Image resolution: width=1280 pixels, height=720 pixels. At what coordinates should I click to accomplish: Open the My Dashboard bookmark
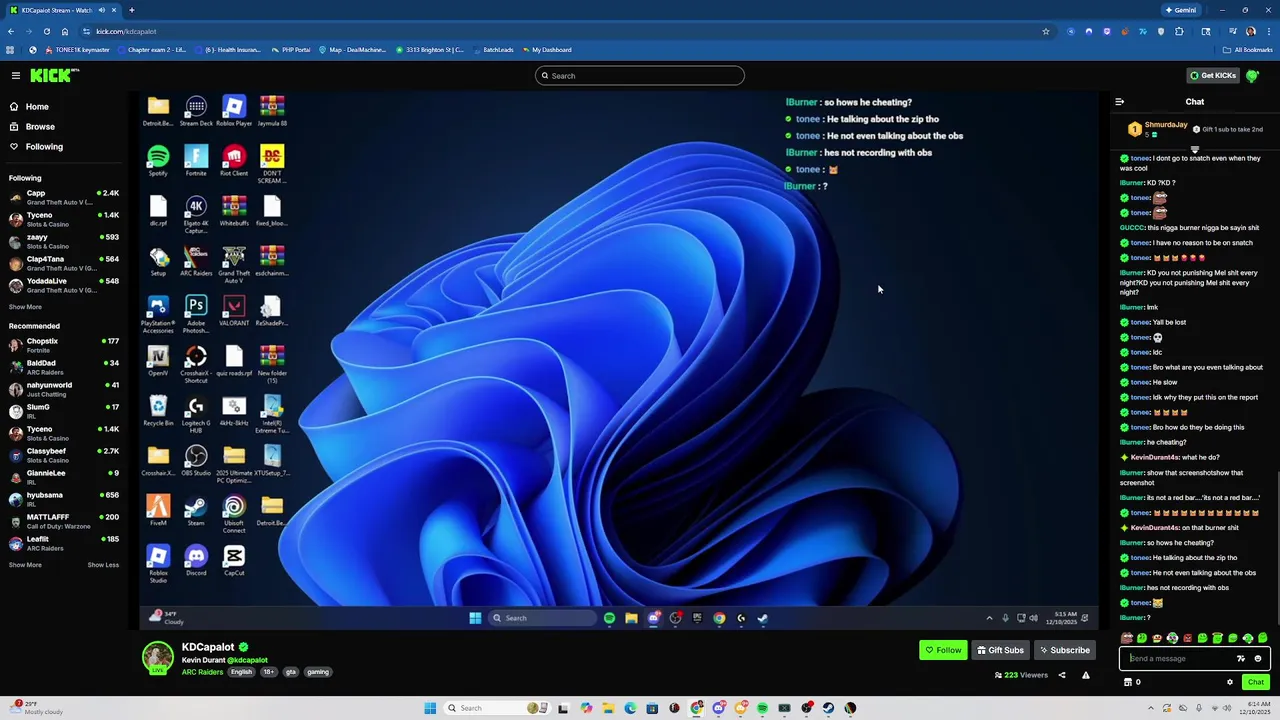[547, 50]
